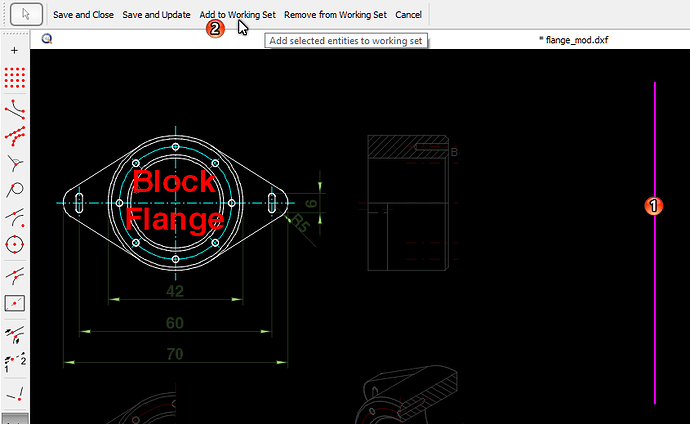Toggle snap on grid red dots icon
690x424 pixels.
(15, 78)
